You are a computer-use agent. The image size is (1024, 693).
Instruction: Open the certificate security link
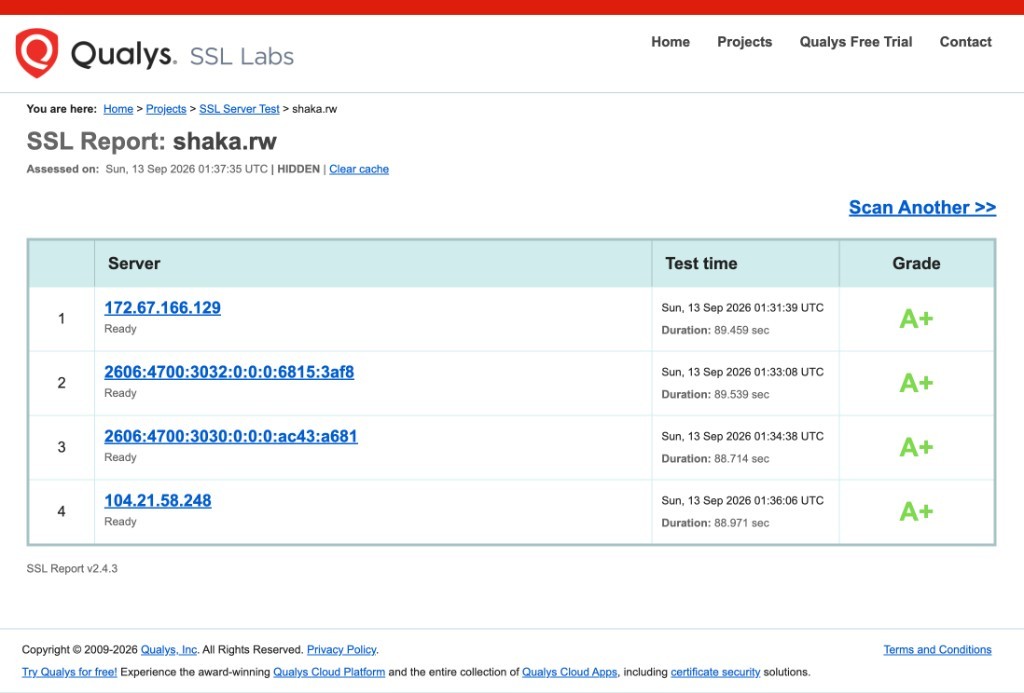(x=715, y=672)
